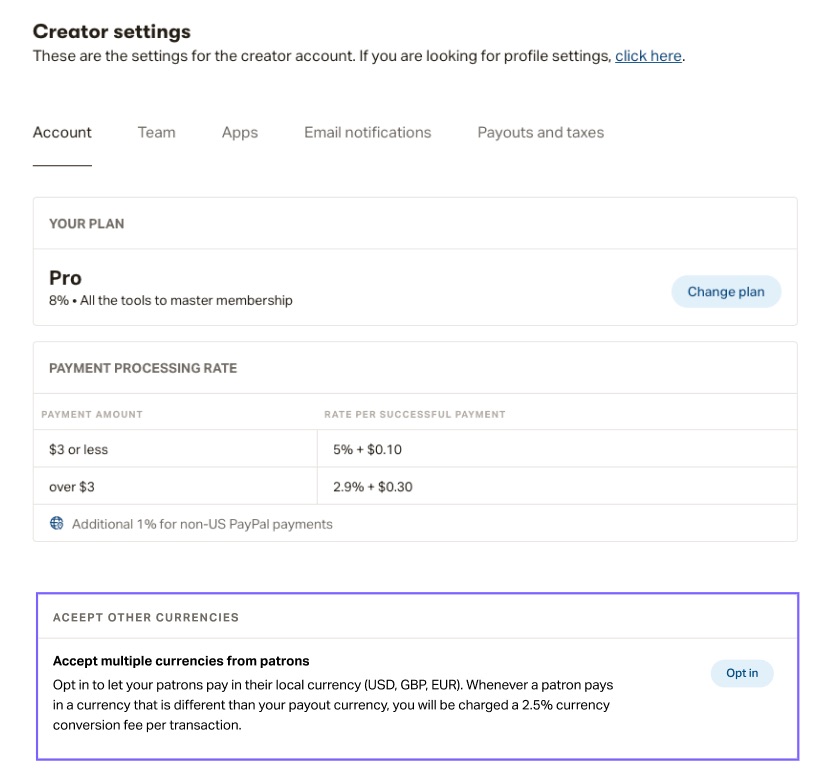
Task: Click the Payment Processing Rate header
Action: click(143, 368)
